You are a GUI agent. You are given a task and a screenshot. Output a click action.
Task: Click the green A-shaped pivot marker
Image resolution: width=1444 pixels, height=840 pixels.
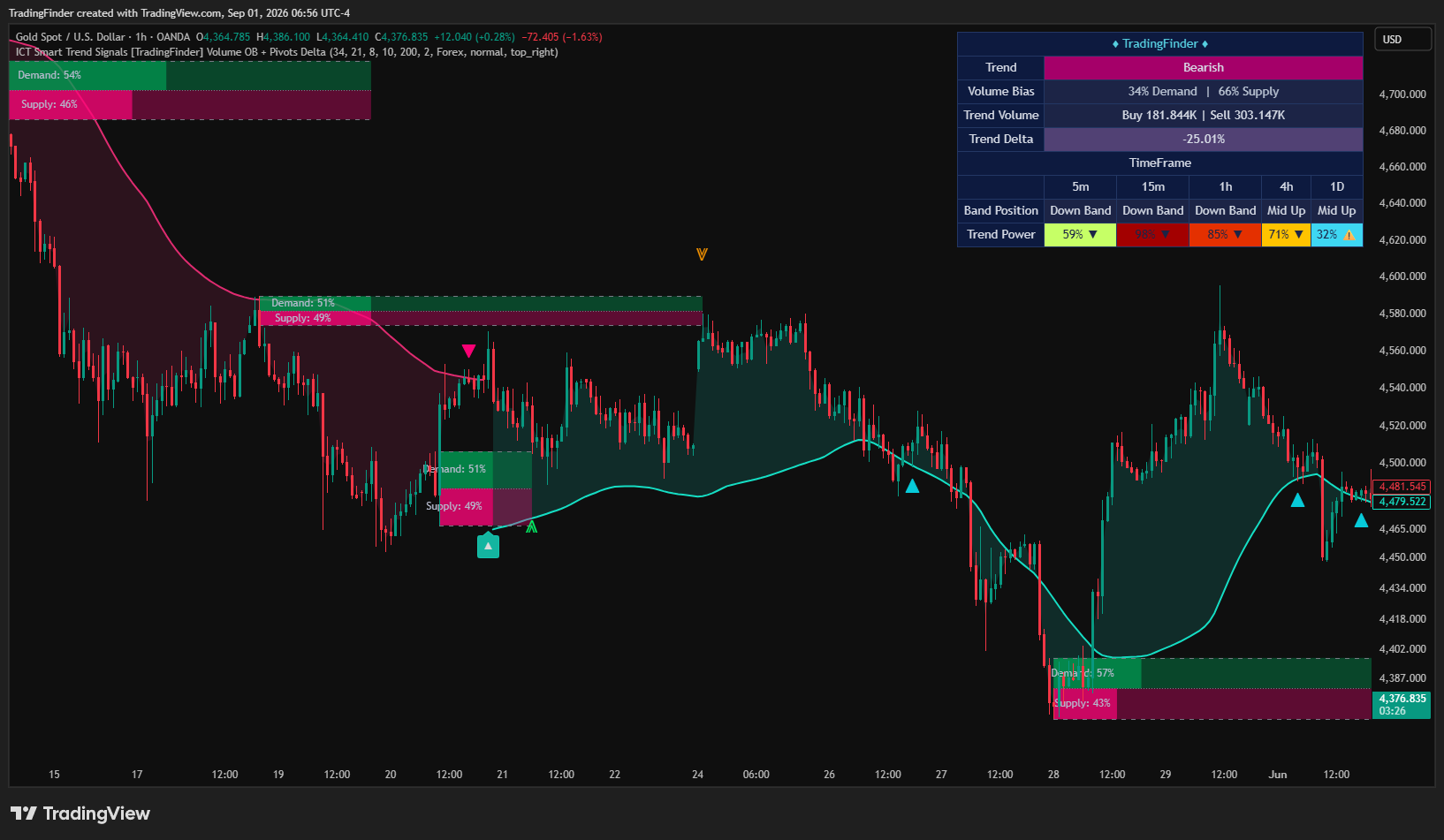[x=531, y=526]
